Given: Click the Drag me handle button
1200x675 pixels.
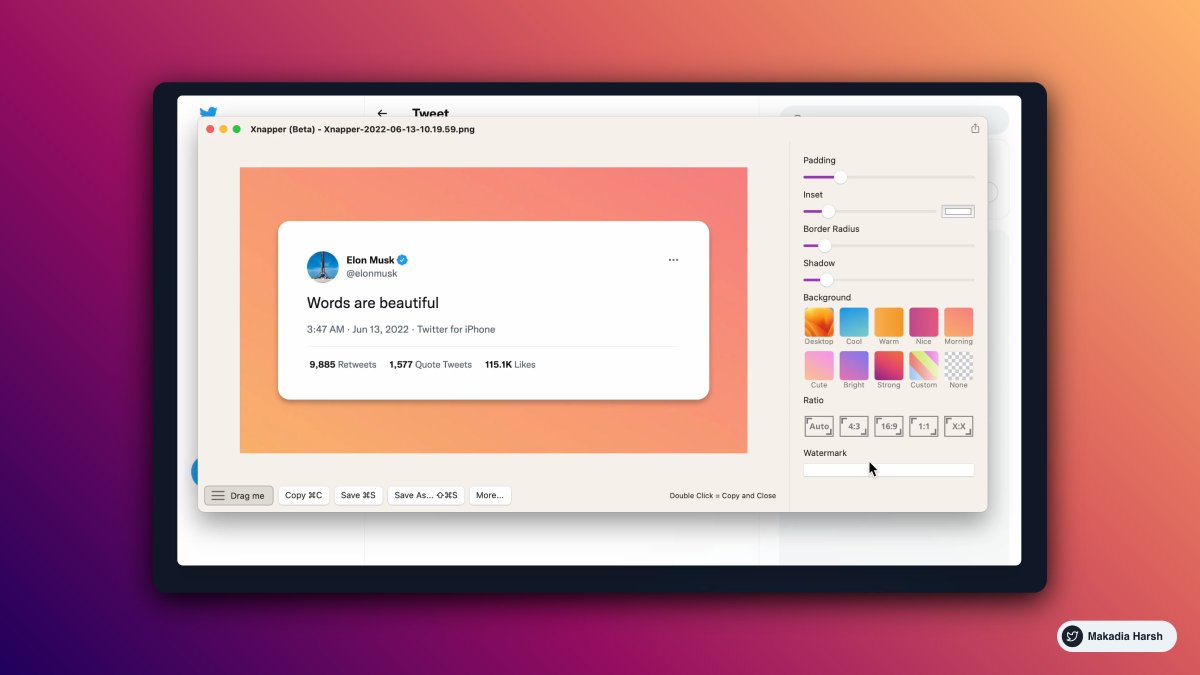Looking at the screenshot, I should pyautogui.click(x=239, y=495).
